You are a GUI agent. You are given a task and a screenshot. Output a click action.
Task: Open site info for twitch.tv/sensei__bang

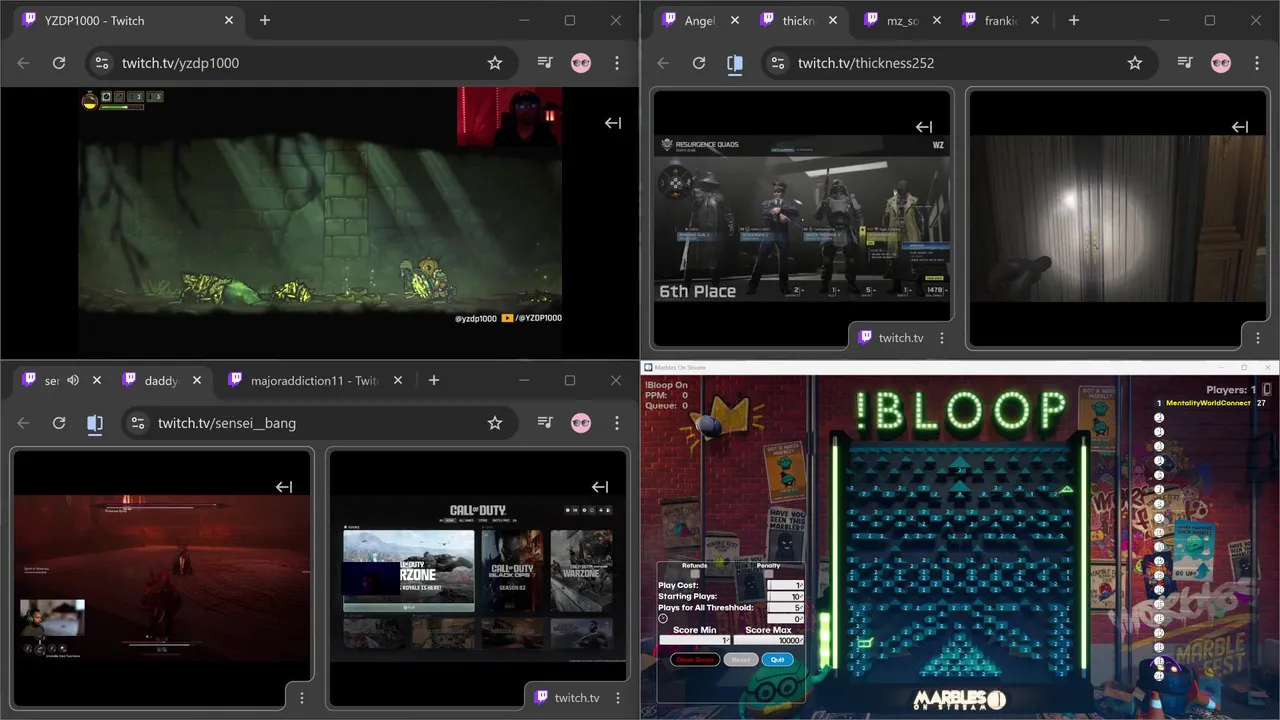click(137, 423)
